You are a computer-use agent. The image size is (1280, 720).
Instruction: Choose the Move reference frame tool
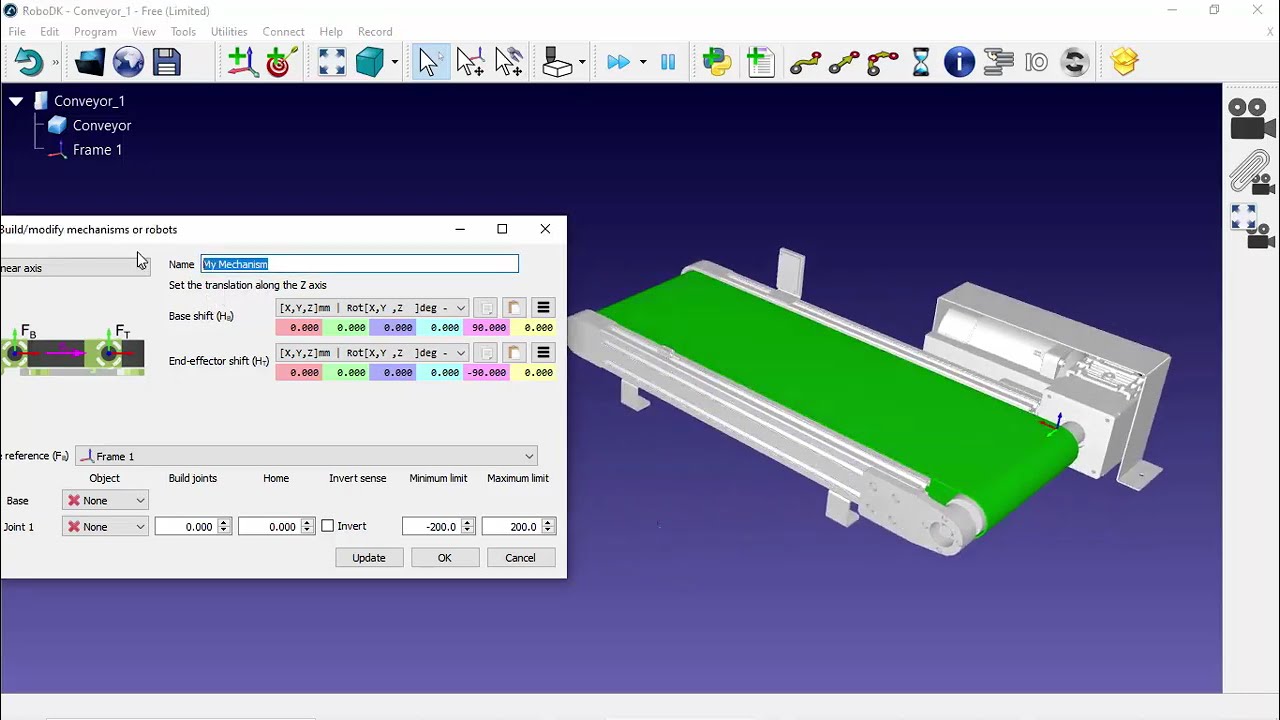469,62
